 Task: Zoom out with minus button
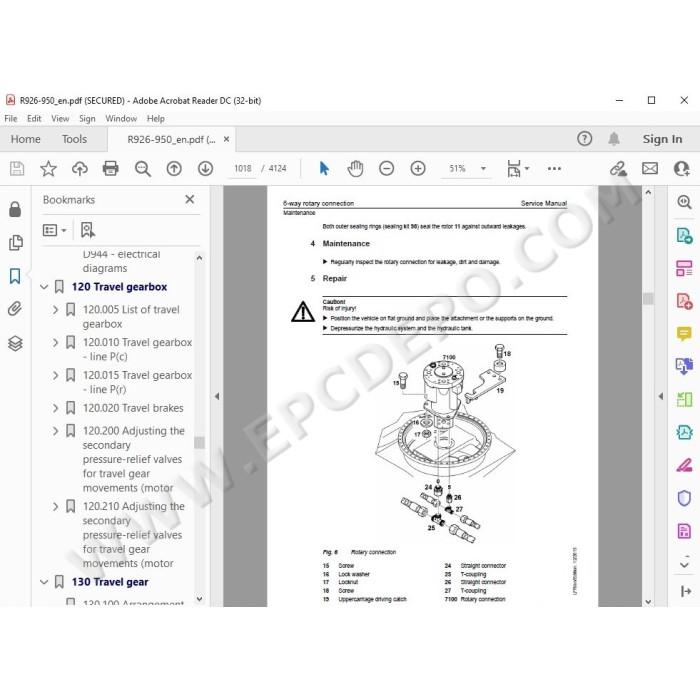pos(387,169)
